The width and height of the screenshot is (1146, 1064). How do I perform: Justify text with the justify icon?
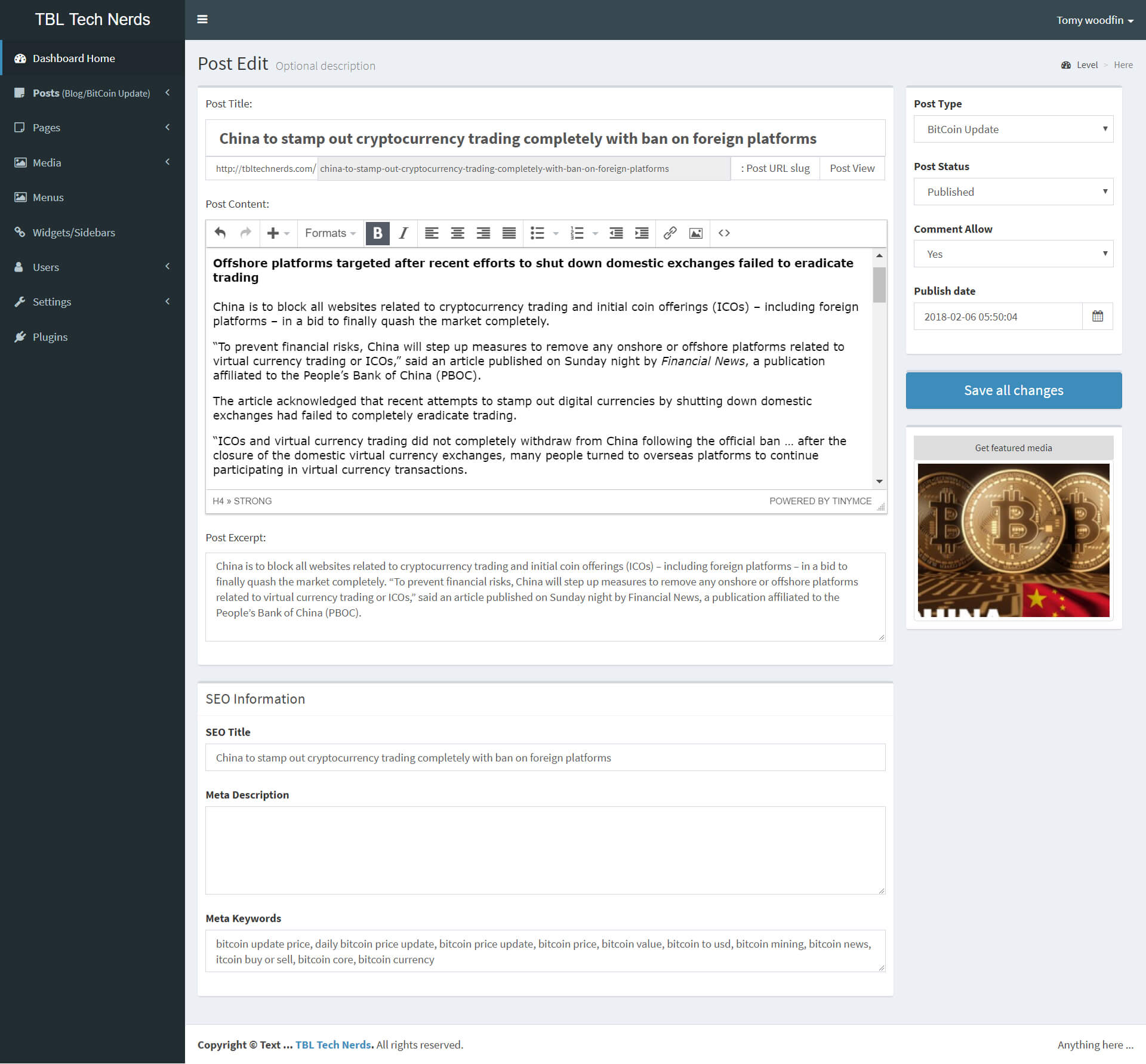(509, 233)
